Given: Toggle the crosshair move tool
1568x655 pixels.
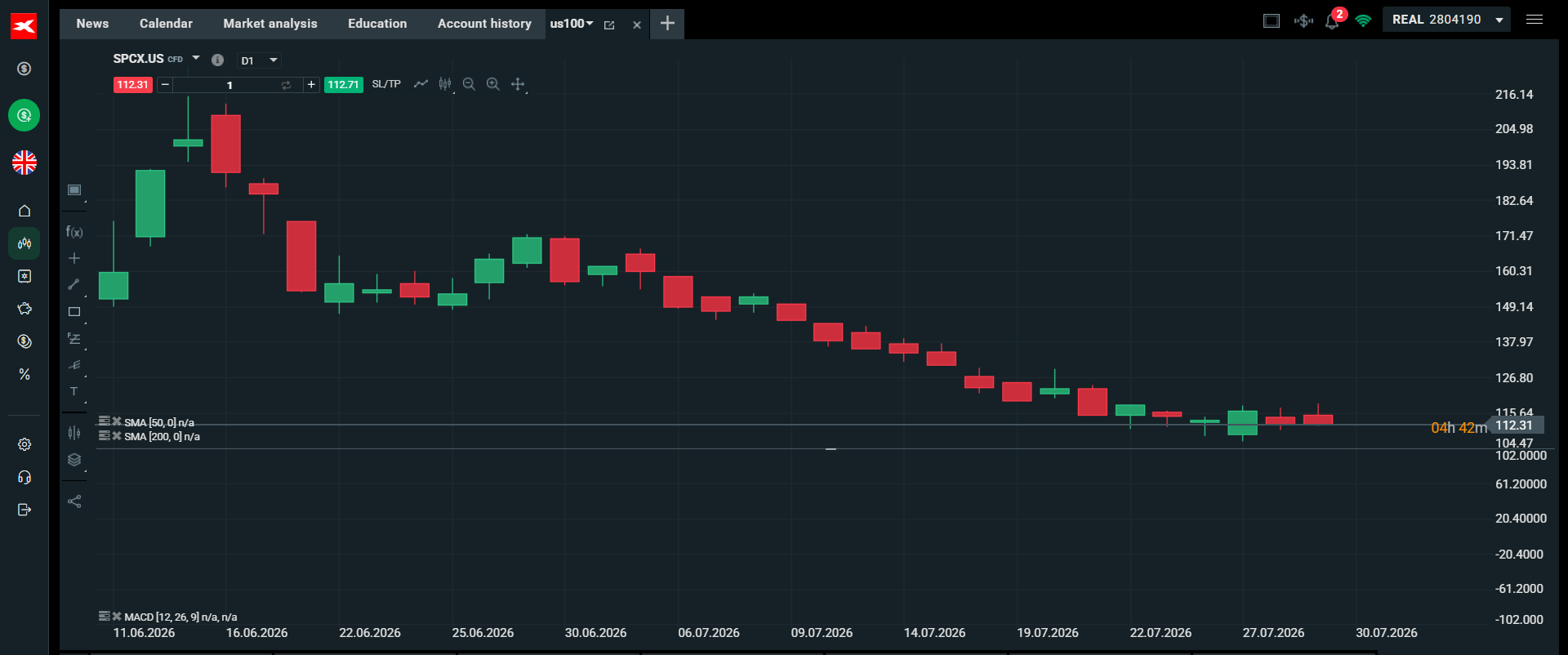Looking at the screenshot, I should [x=518, y=84].
